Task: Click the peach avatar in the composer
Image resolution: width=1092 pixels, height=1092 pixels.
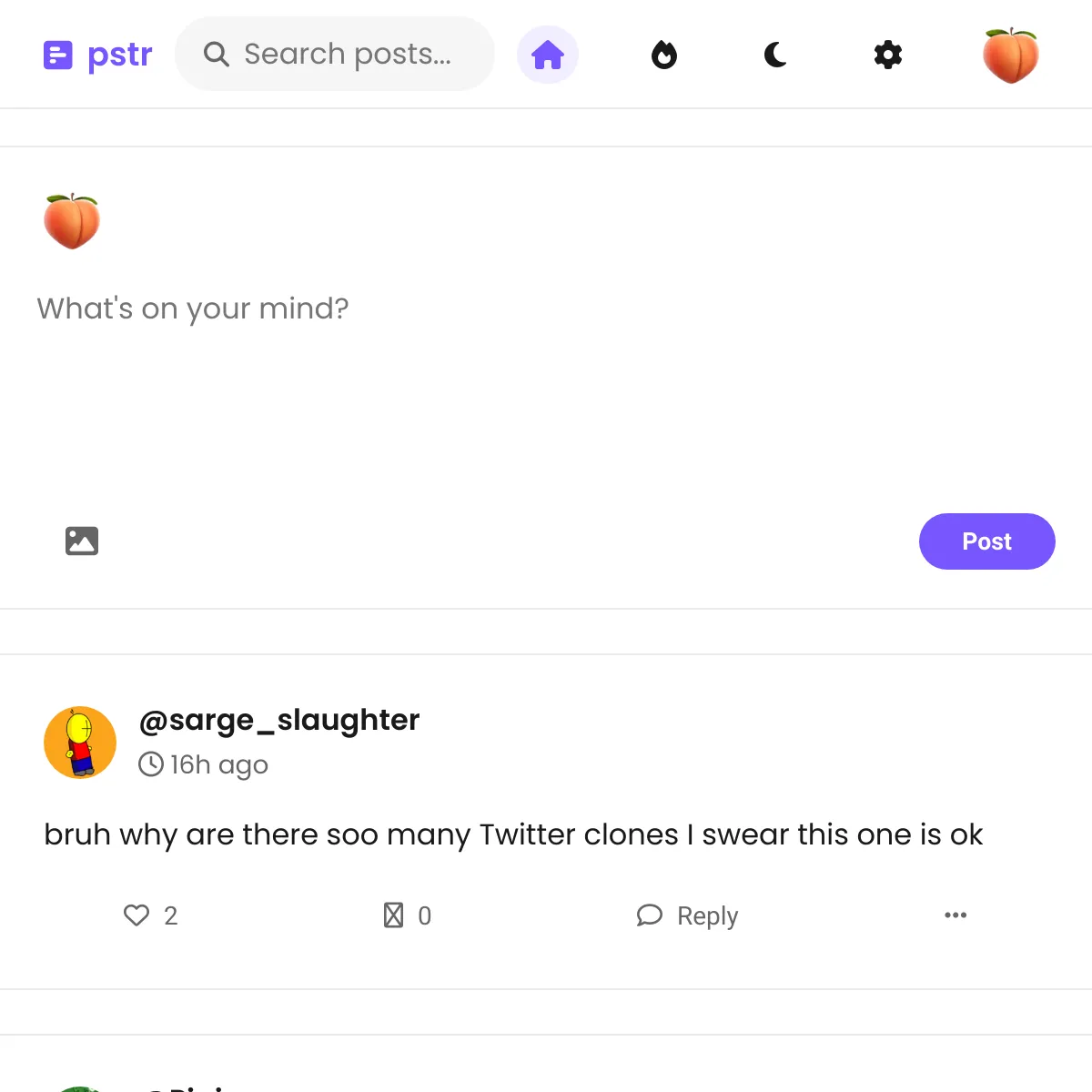Action: tap(72, 221)
